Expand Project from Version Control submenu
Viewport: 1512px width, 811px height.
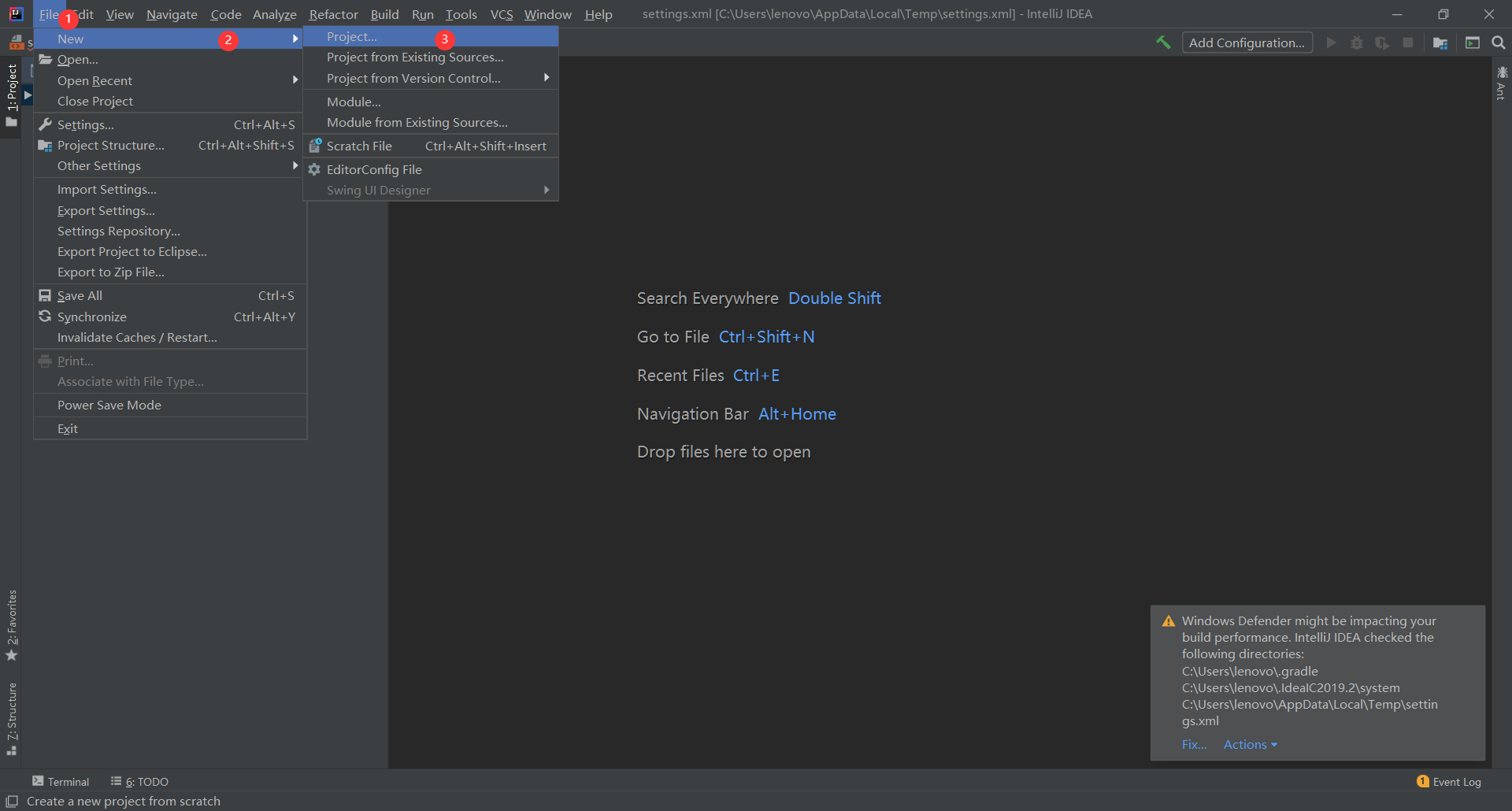(431, 78)
